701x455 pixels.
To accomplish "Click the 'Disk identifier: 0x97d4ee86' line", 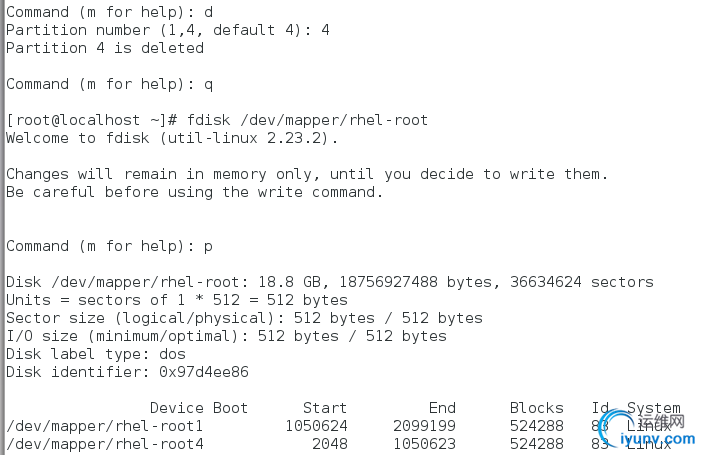I will [127, 372].
